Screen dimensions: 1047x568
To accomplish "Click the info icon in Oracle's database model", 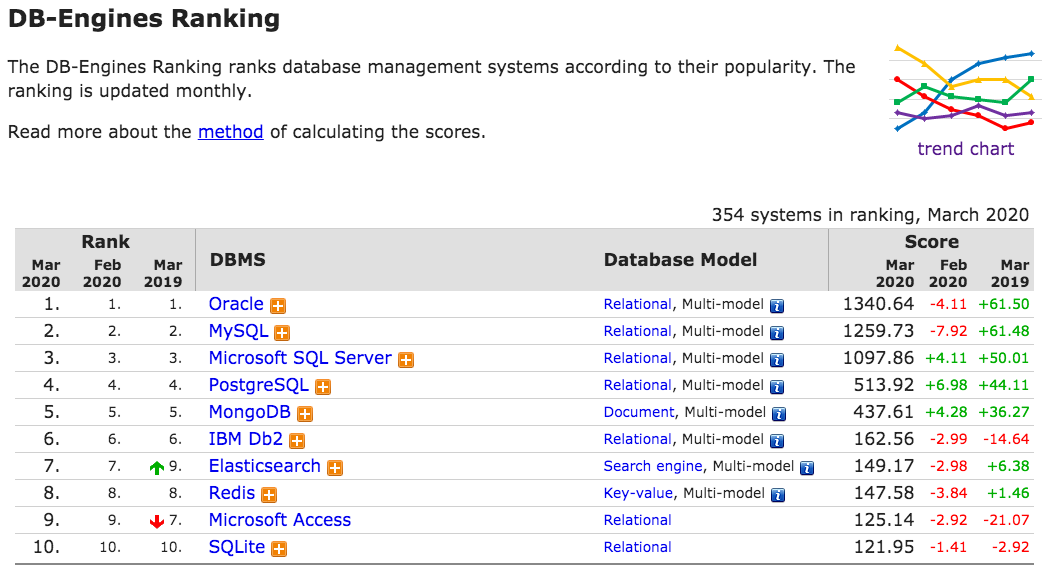I will (777, 306).
